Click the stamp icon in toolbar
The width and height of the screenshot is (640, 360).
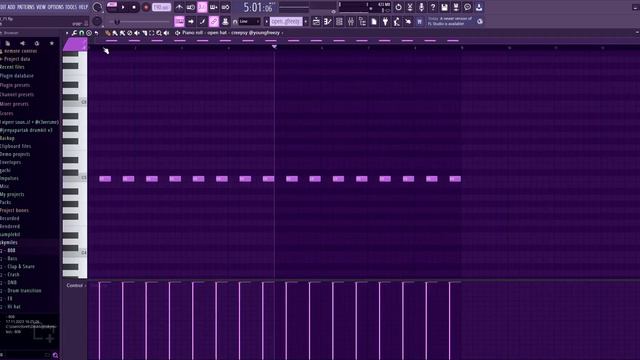(x=225, y=21)
